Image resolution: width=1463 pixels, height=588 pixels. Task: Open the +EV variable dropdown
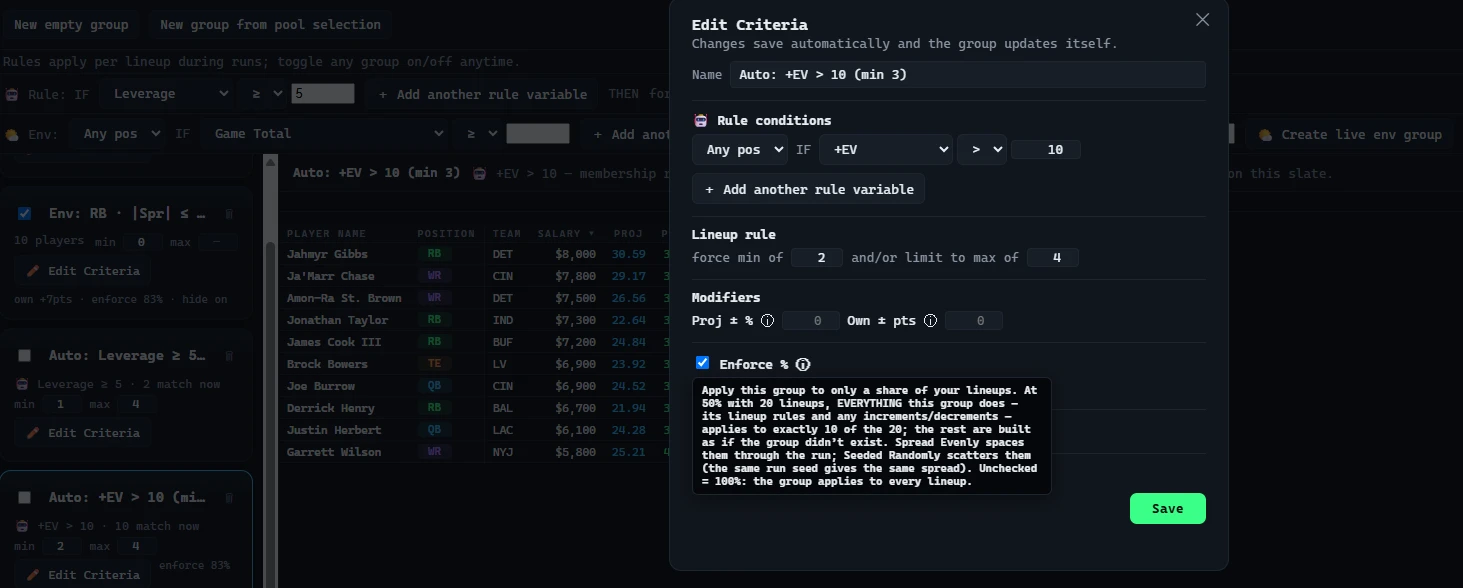tap(886, 150)
